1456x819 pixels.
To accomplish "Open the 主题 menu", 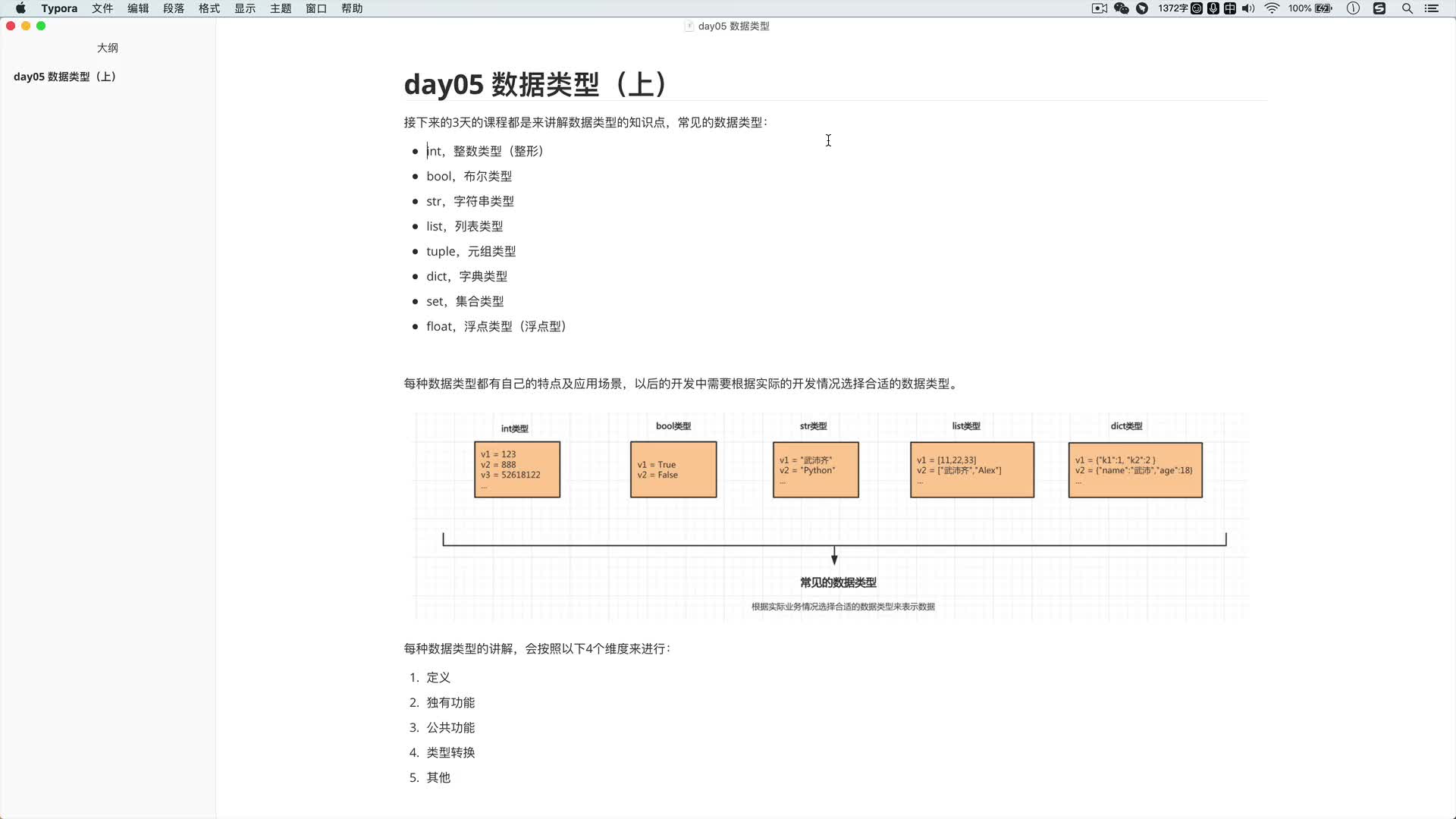I will (281, 8).
